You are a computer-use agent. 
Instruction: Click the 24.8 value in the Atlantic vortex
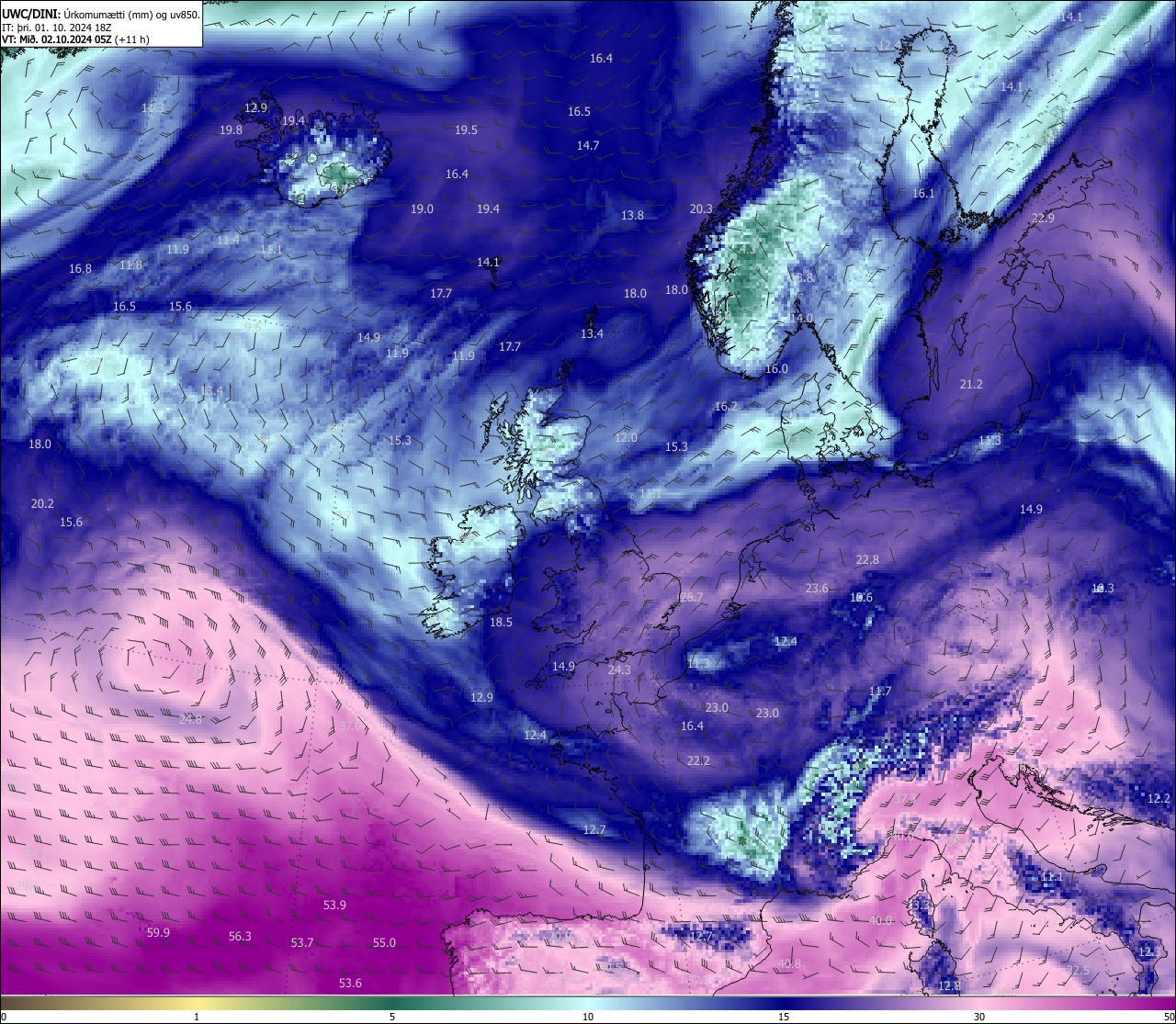(190, 719)
